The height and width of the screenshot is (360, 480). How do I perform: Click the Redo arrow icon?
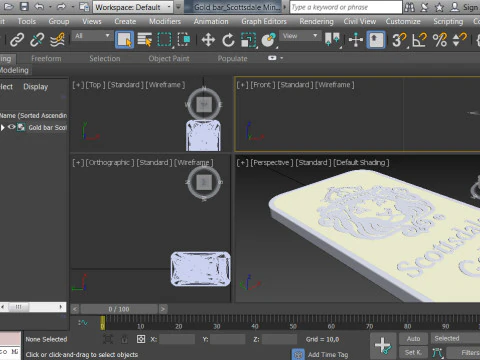point(61,7)
